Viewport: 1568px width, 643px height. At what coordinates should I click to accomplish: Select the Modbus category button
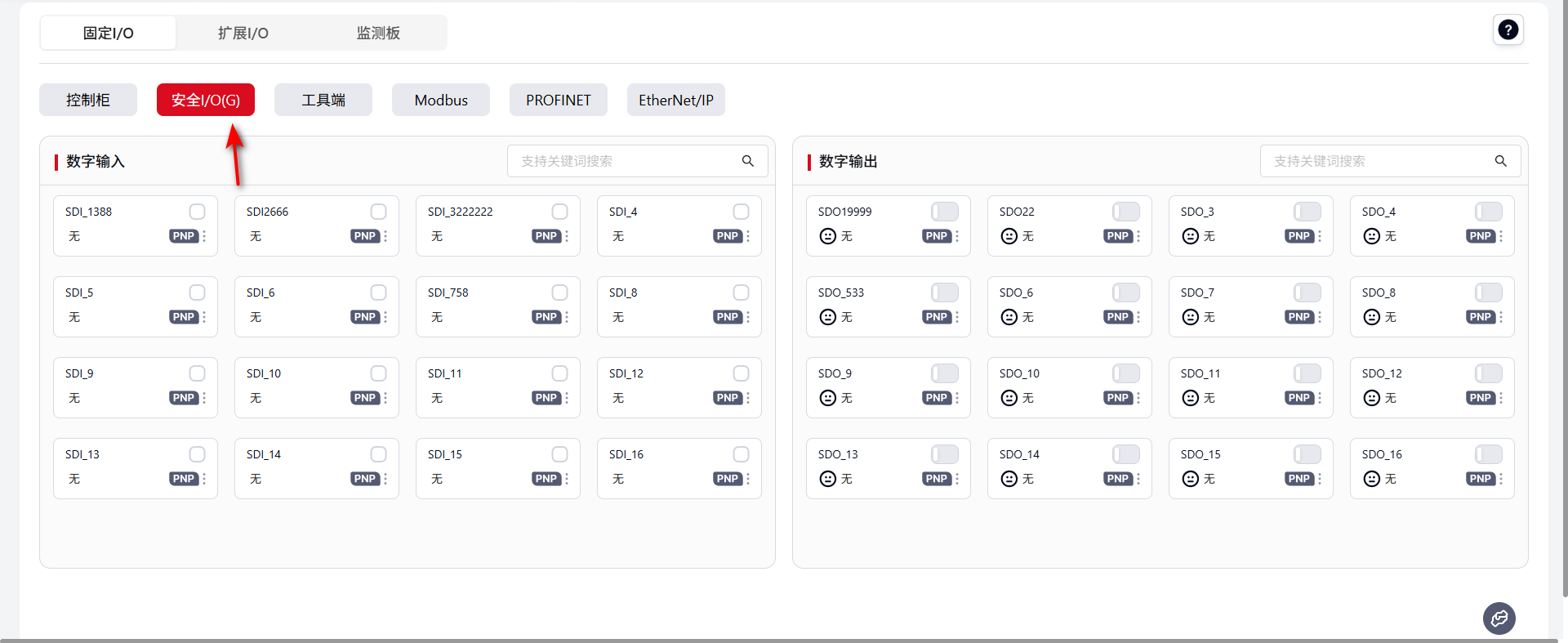point(441,100)
